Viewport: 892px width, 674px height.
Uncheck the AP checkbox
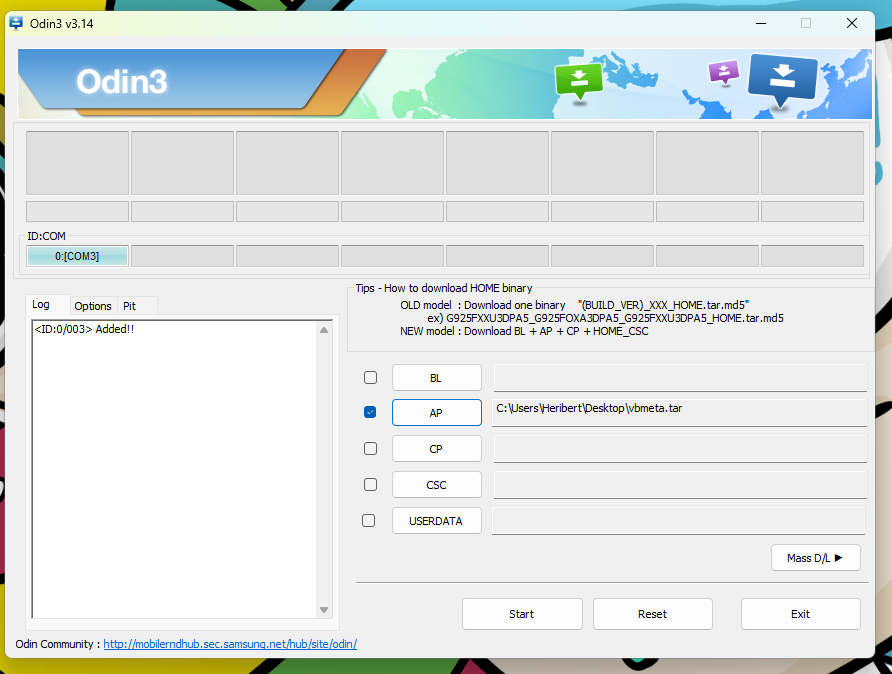coord(370,412)
